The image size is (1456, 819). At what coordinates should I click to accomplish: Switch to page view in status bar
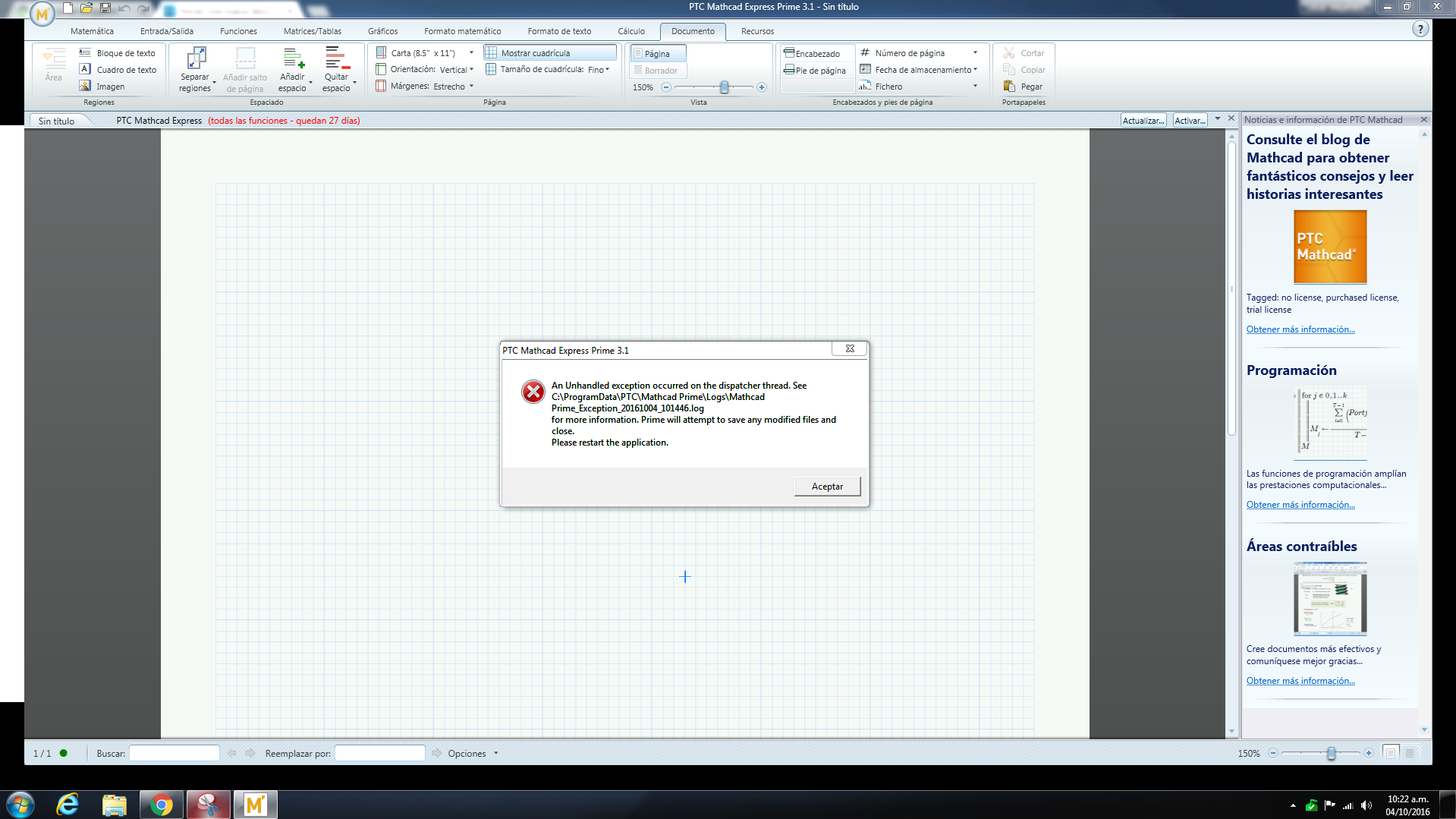pyautogui.click(x=1390, y=753)
